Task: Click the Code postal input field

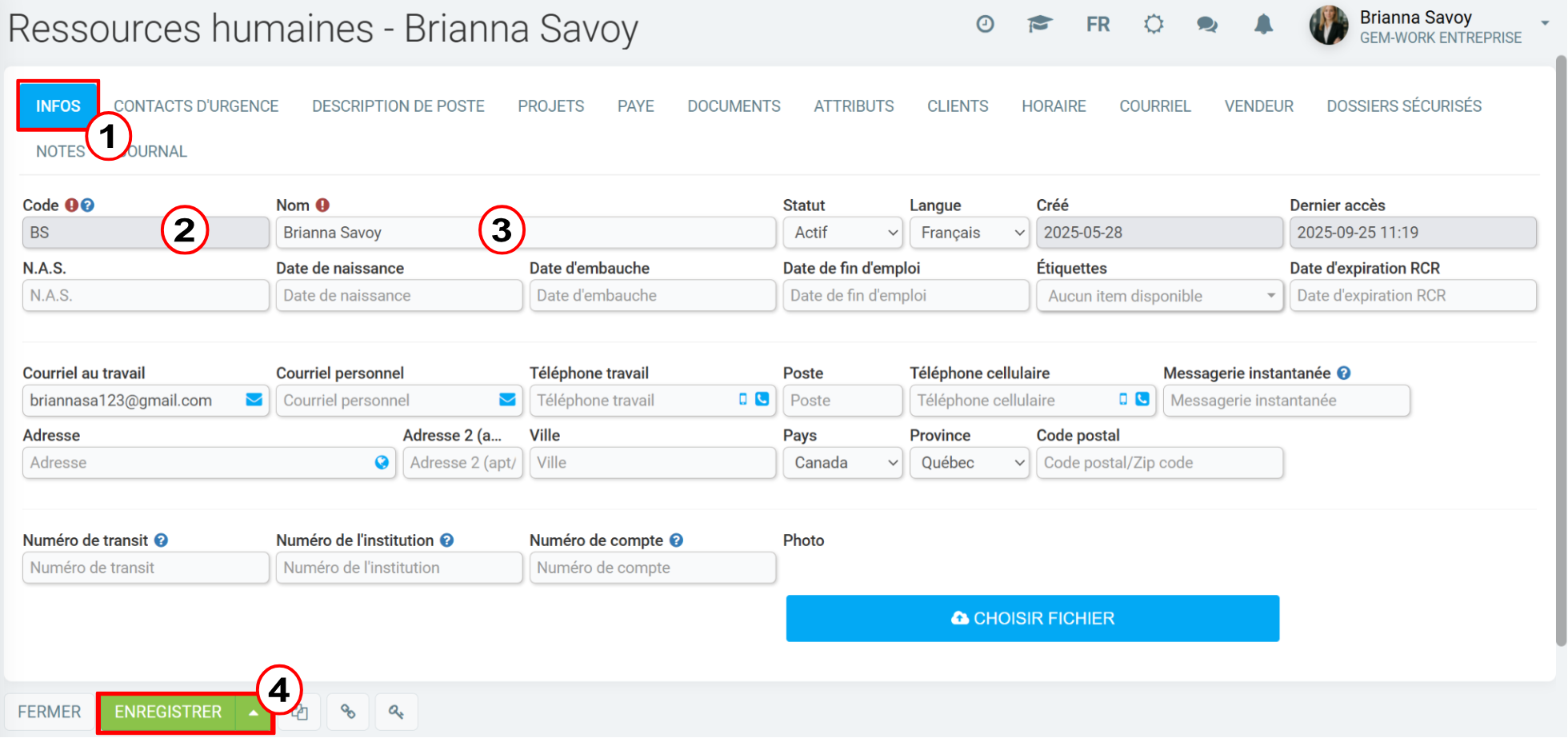Action: coord(1160,463)
